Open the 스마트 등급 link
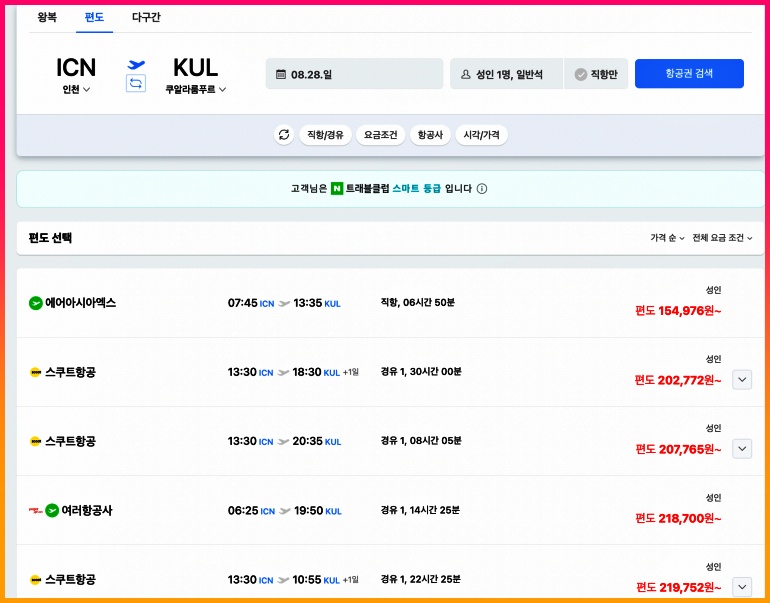 tap(416, 189)
